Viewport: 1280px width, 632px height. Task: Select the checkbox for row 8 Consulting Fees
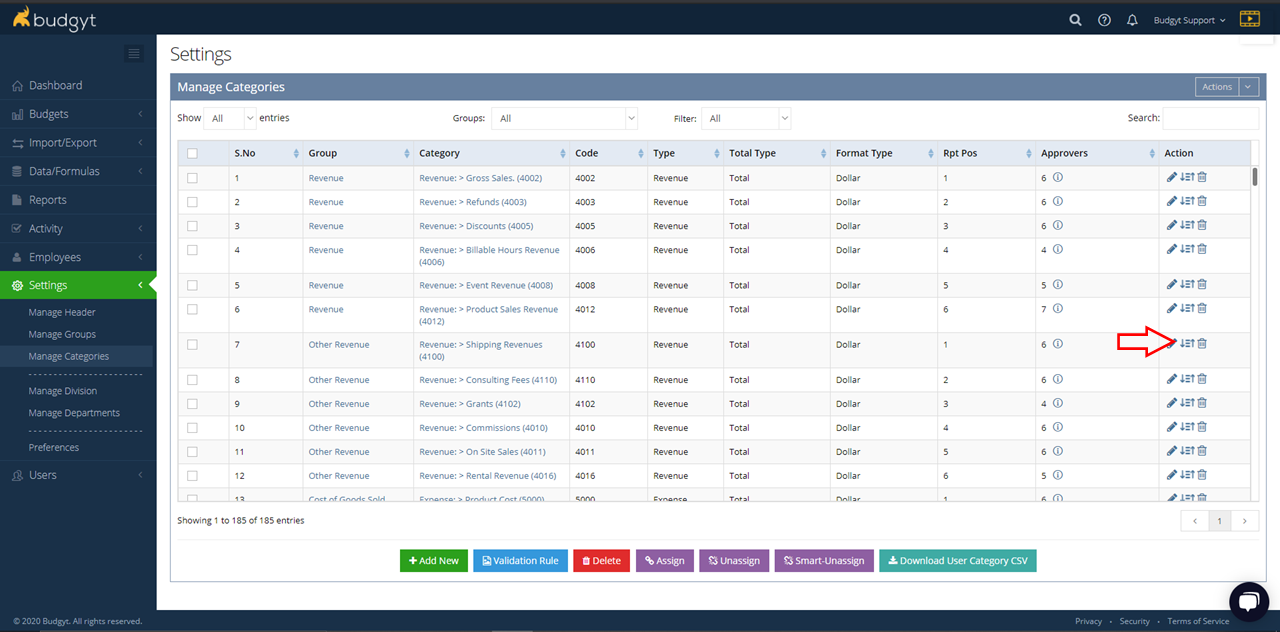pos(192,380)
